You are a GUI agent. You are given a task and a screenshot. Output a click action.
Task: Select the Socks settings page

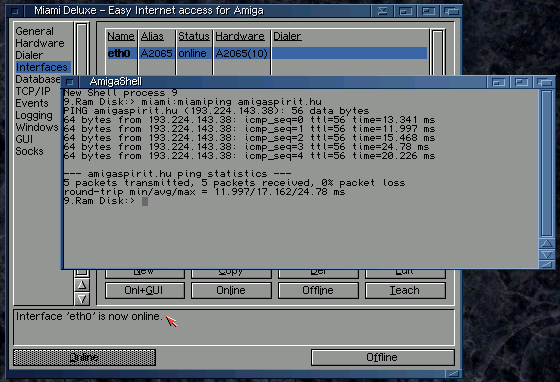[x=29, y=151]
